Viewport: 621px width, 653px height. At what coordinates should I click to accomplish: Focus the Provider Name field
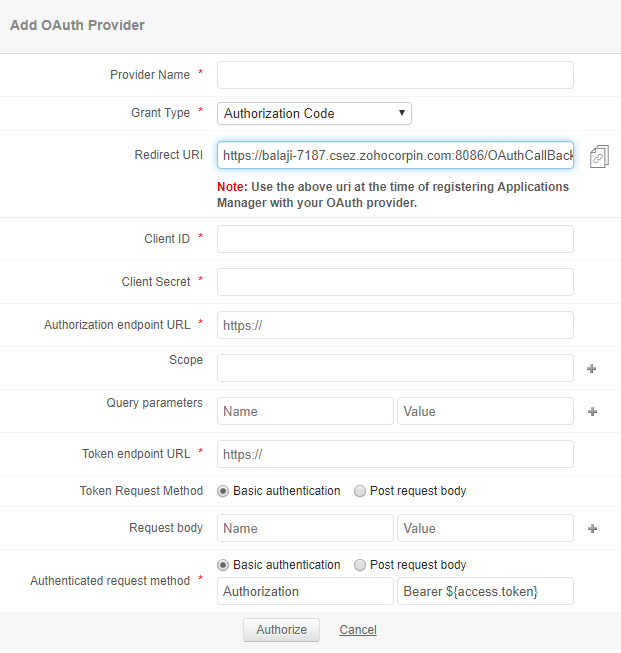click(395, 75)
